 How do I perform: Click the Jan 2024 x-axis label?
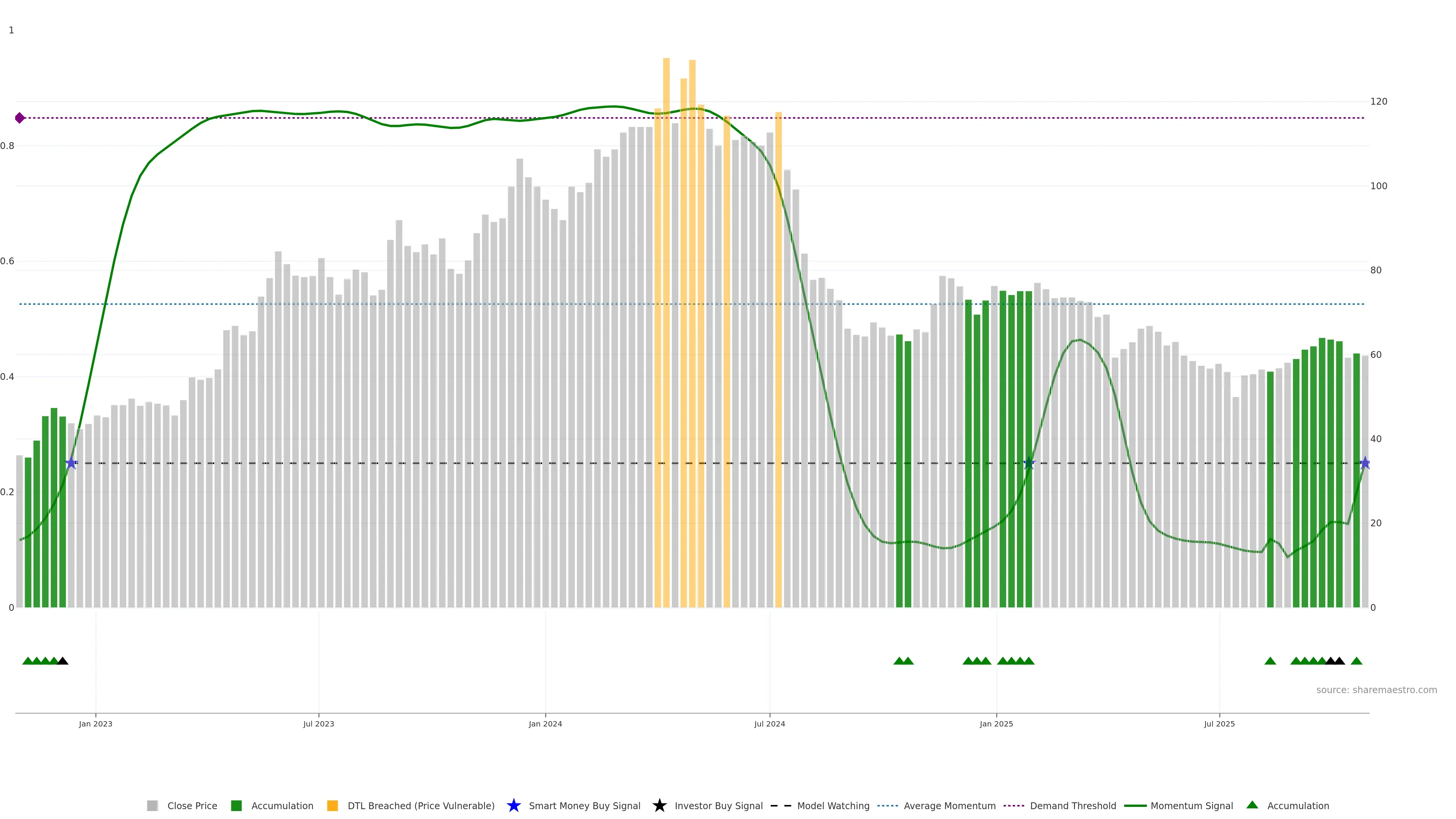tap(545, 723)
